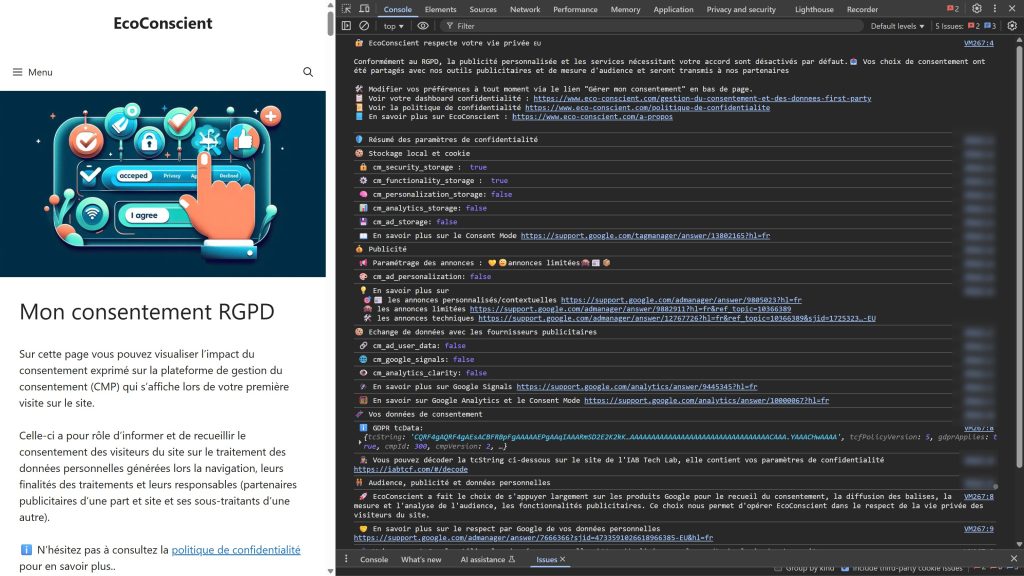
Task: Click in the console Filter field
Action: (653, 26)
